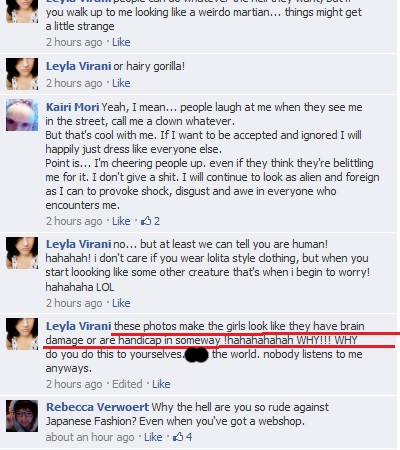The width and height of the screenshot is (400, 450).
Task: Open Leyla Virani name on gorilla comment
Action: click(78, 66)
